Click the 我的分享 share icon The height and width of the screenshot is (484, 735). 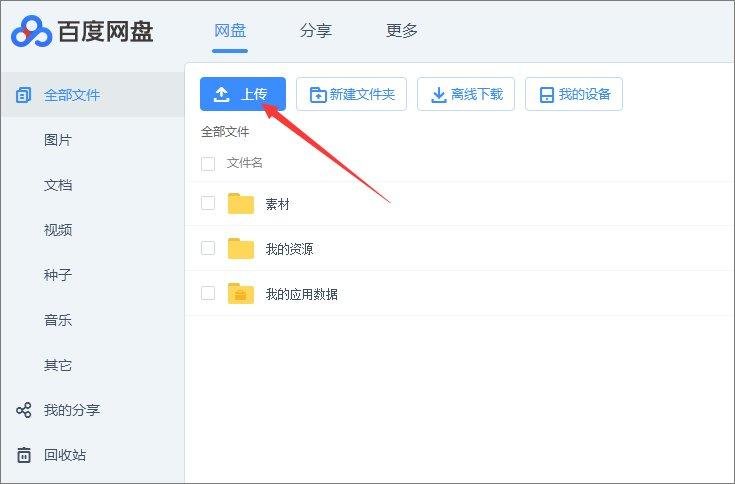24,410
